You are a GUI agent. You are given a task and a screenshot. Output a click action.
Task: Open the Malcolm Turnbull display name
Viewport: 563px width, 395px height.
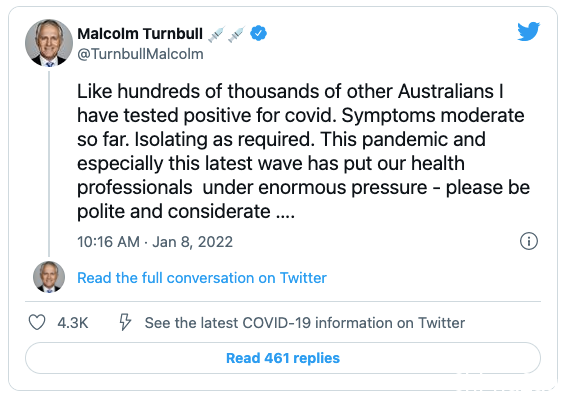[140, 34]
